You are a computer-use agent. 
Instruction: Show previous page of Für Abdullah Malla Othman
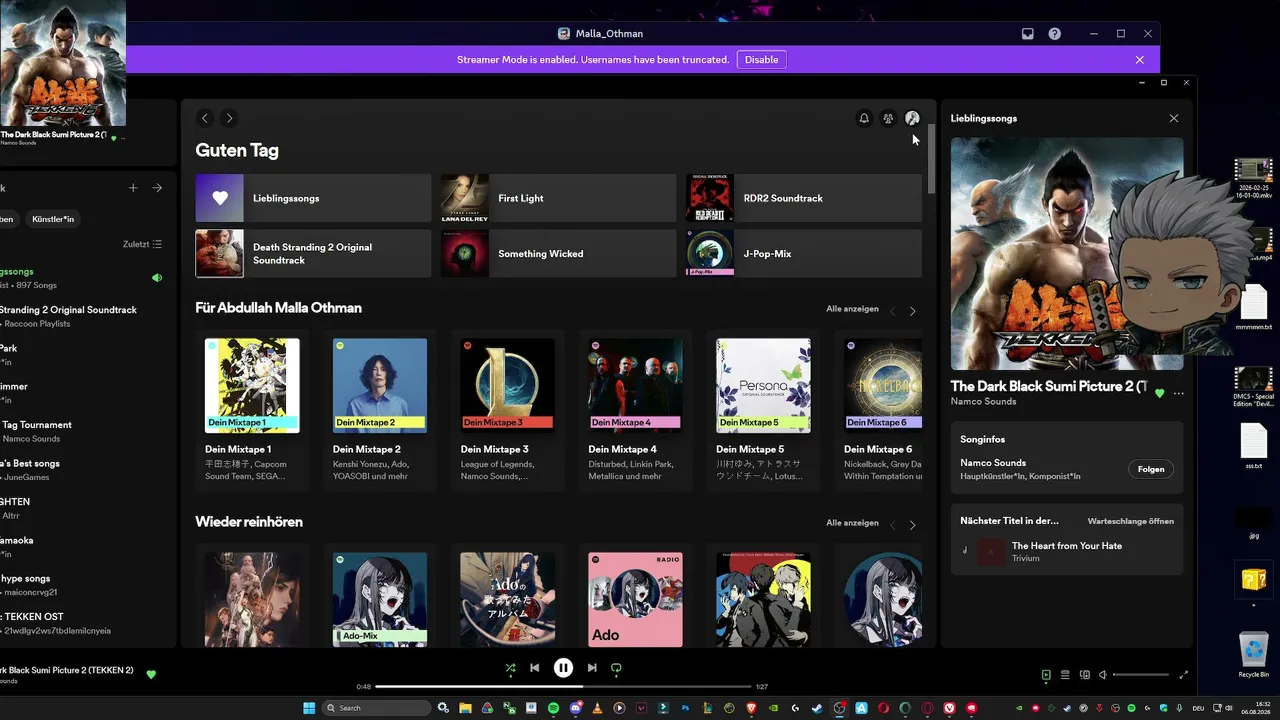(x=893, y=311)
